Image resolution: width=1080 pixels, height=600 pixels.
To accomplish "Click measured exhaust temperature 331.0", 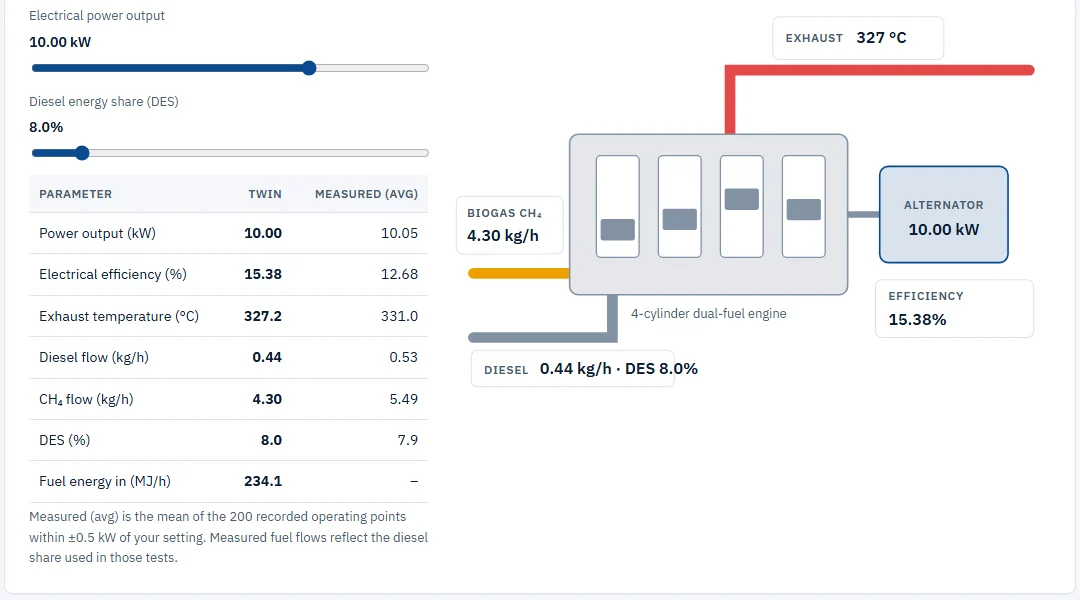I will click(x=399, y=316).
